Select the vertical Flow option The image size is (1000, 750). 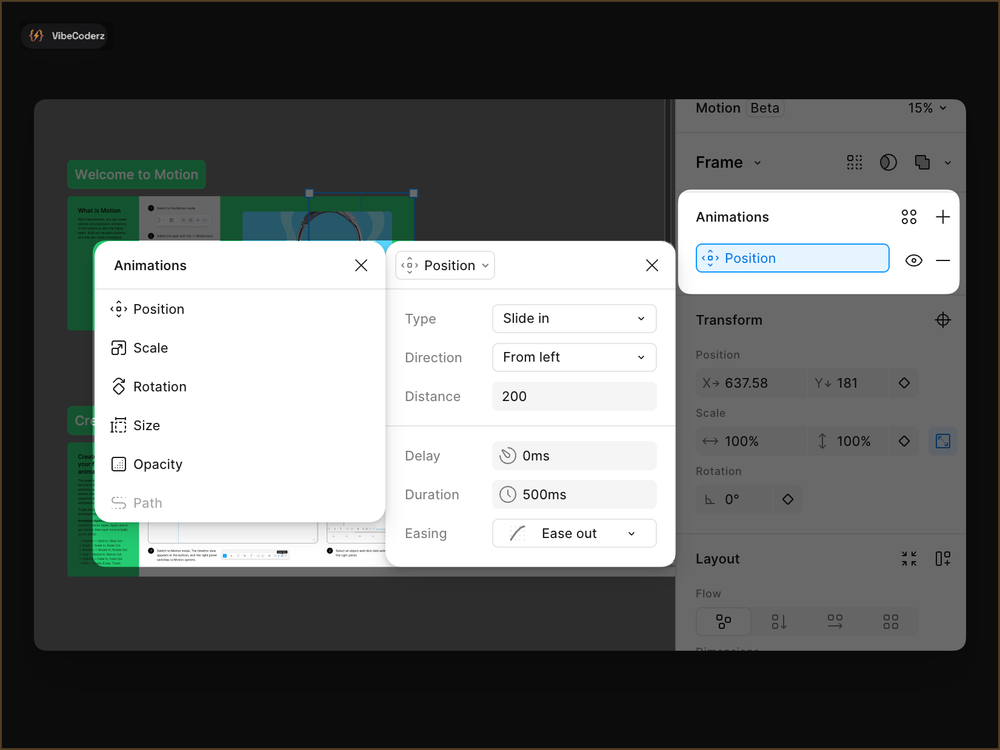point(779,622)
